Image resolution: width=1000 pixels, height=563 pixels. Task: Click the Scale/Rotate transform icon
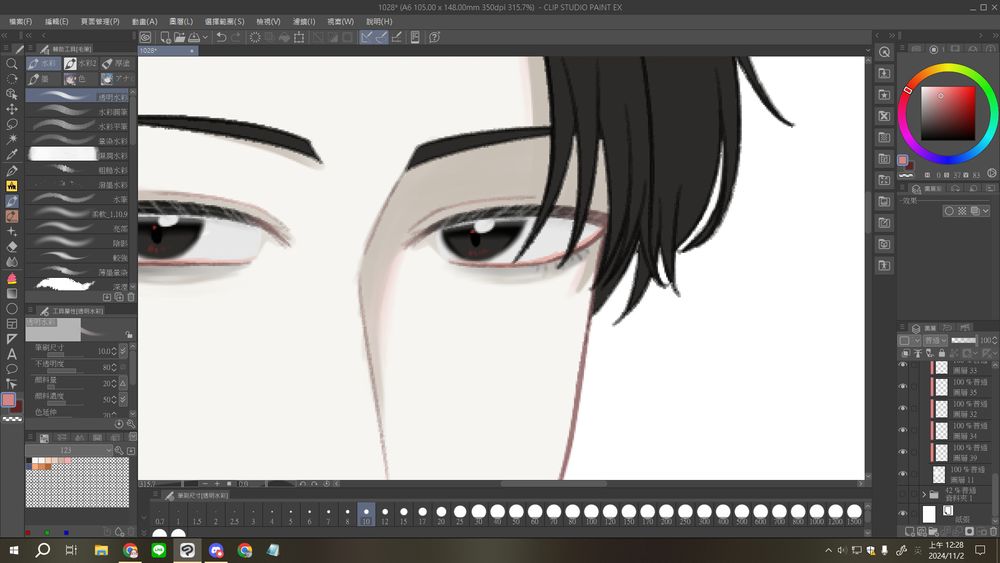[298, 37]
